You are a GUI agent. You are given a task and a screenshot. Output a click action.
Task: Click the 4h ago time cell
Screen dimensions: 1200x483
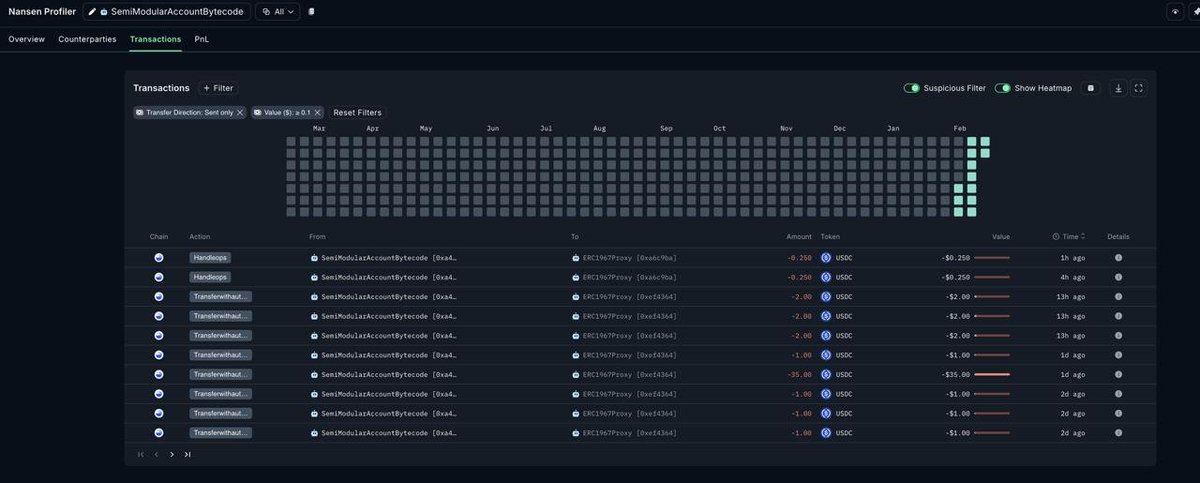[1072, 277]
